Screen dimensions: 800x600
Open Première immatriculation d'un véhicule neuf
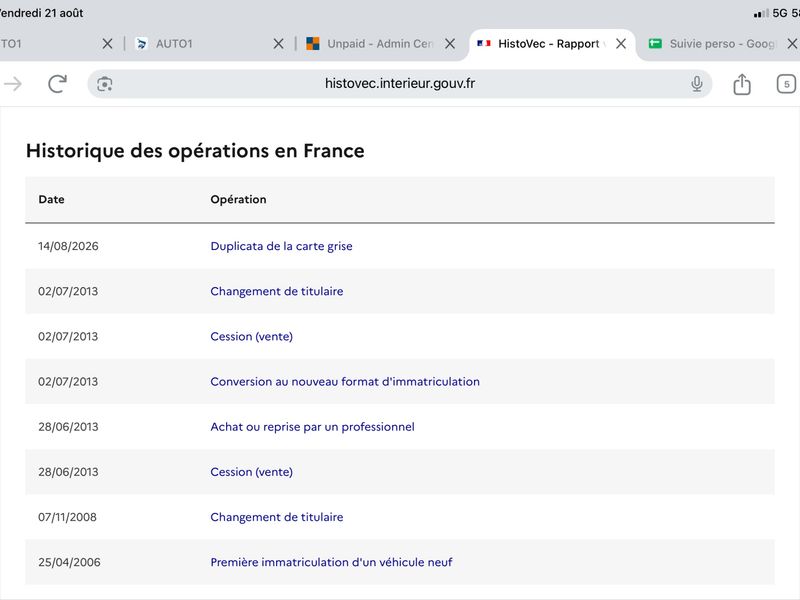331,562
